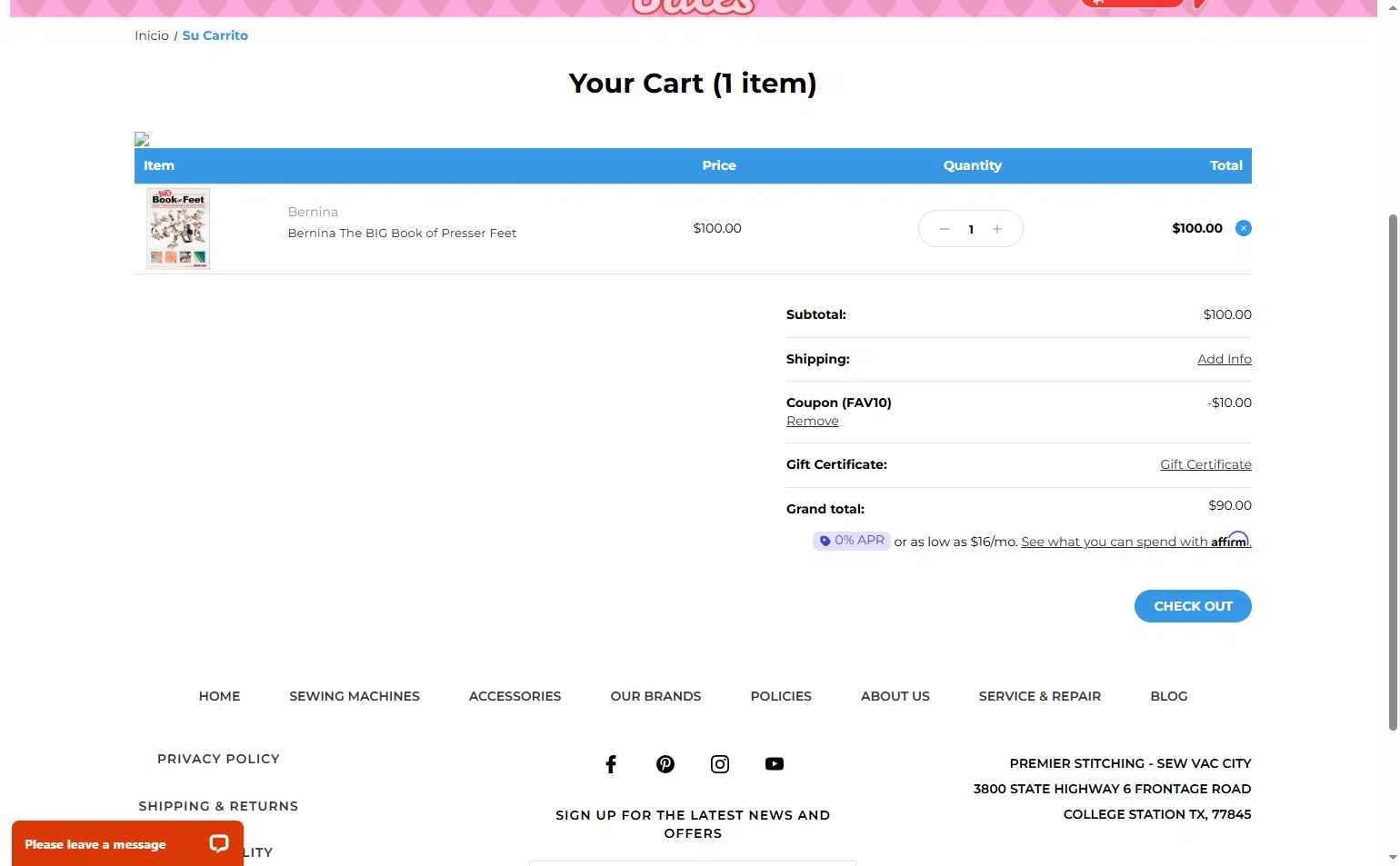Image resolution: width=1400 pixels, height=866 pixels.
Task: Open the Facebook page icon
Action: pos(611,764)
